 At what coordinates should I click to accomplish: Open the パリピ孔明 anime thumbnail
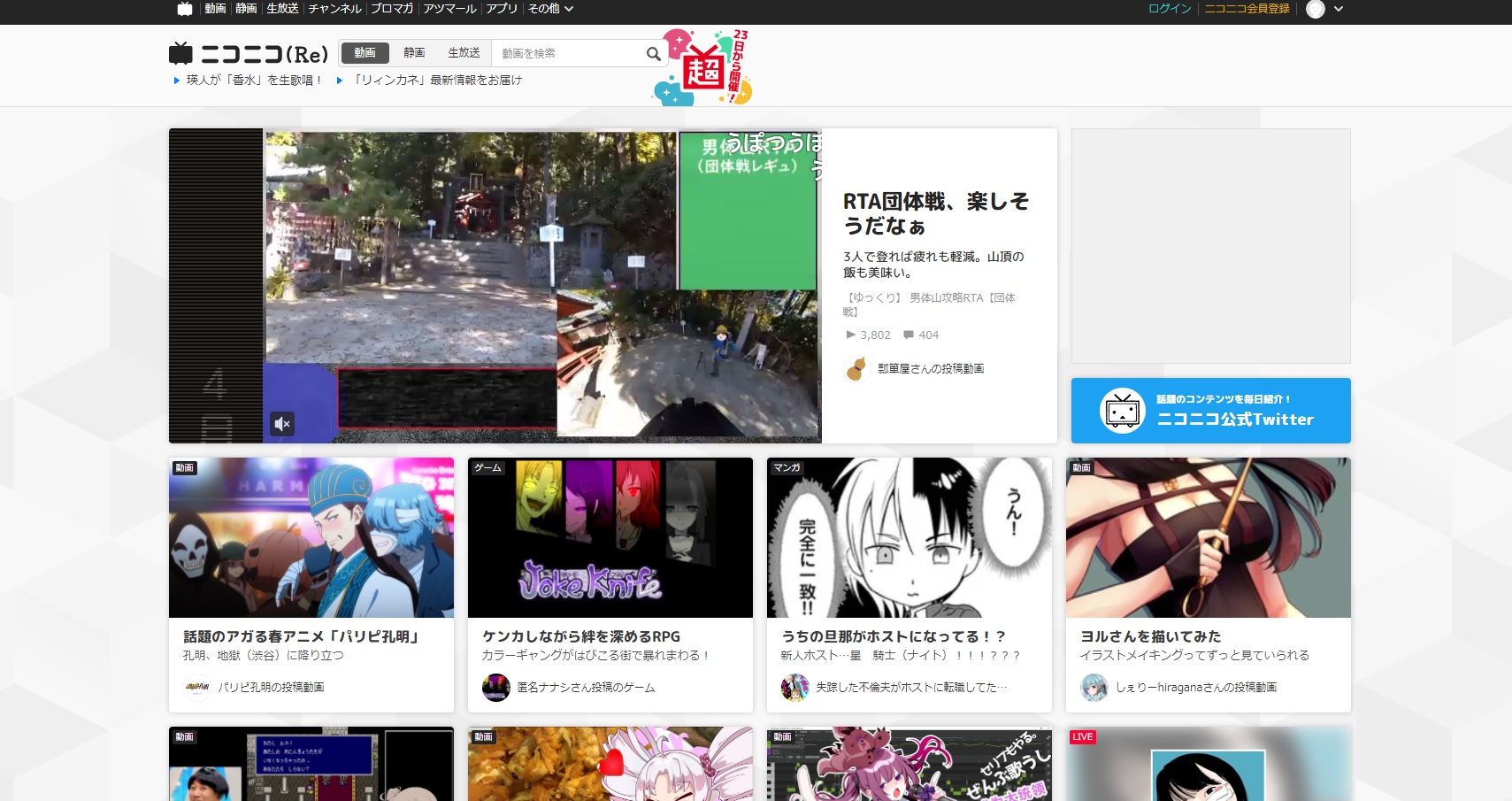tap(311, 537)
